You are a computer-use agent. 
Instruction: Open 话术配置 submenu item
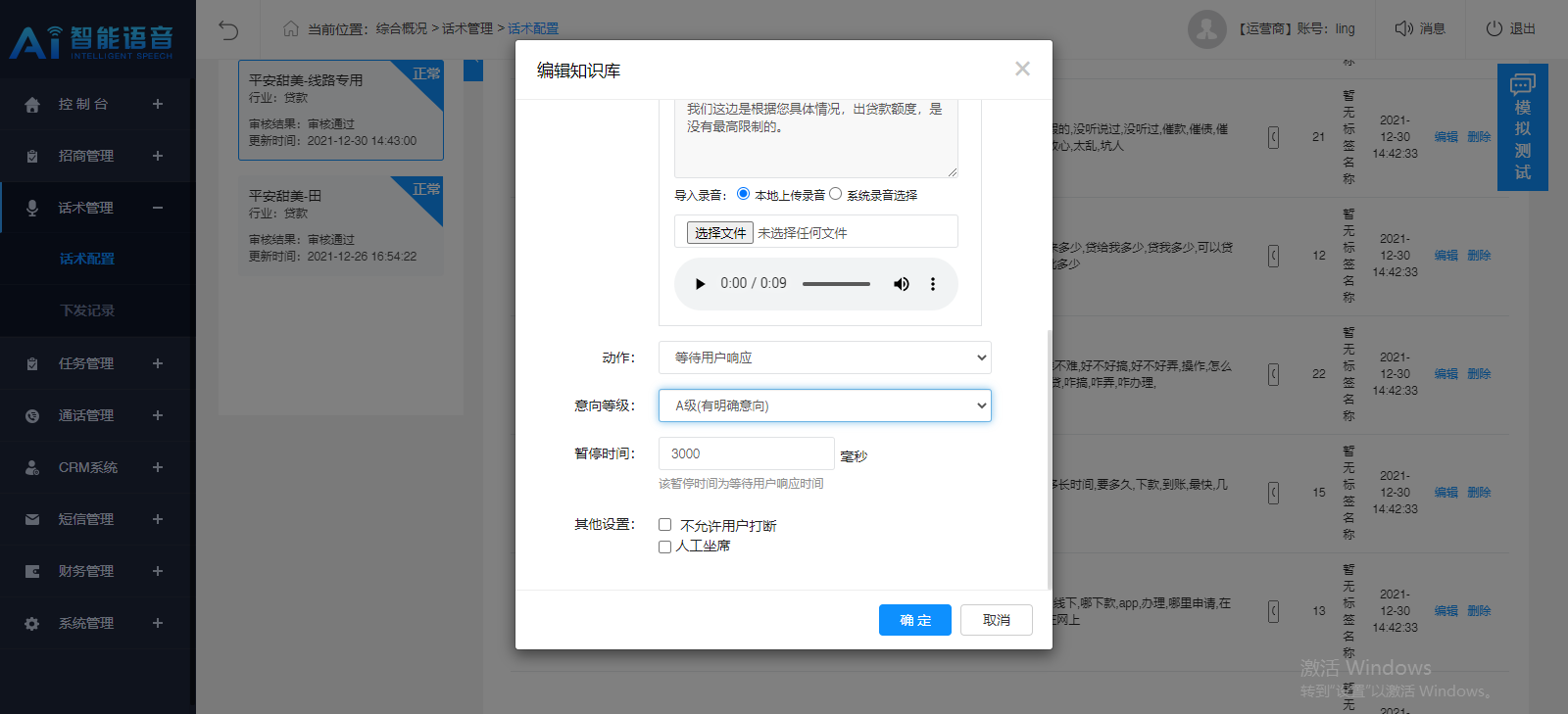tap(87, 259)
